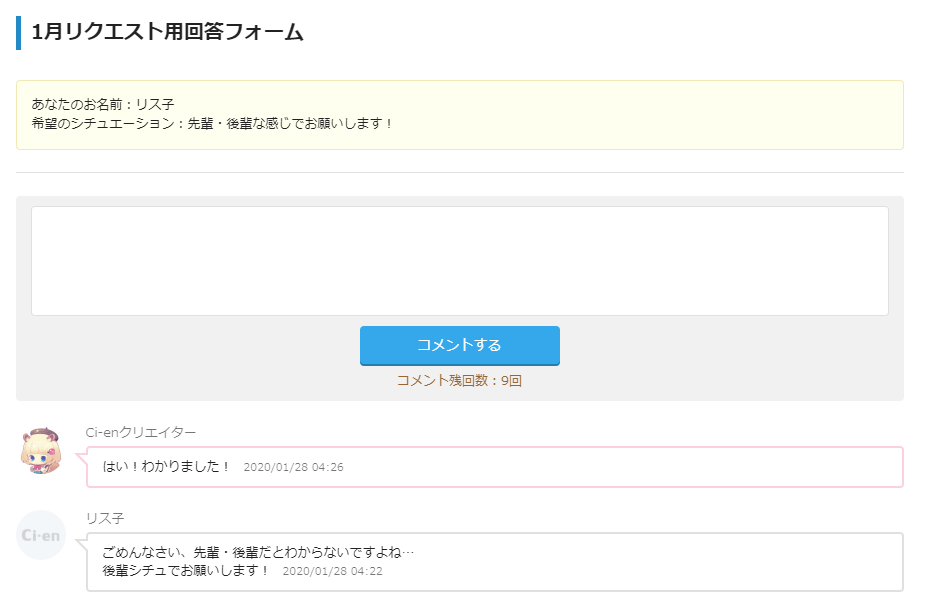Click the Ci-enクリエイター commenter name
This screenshot has width=930, height=612.
pyautogui.click(x=141, y=432)
